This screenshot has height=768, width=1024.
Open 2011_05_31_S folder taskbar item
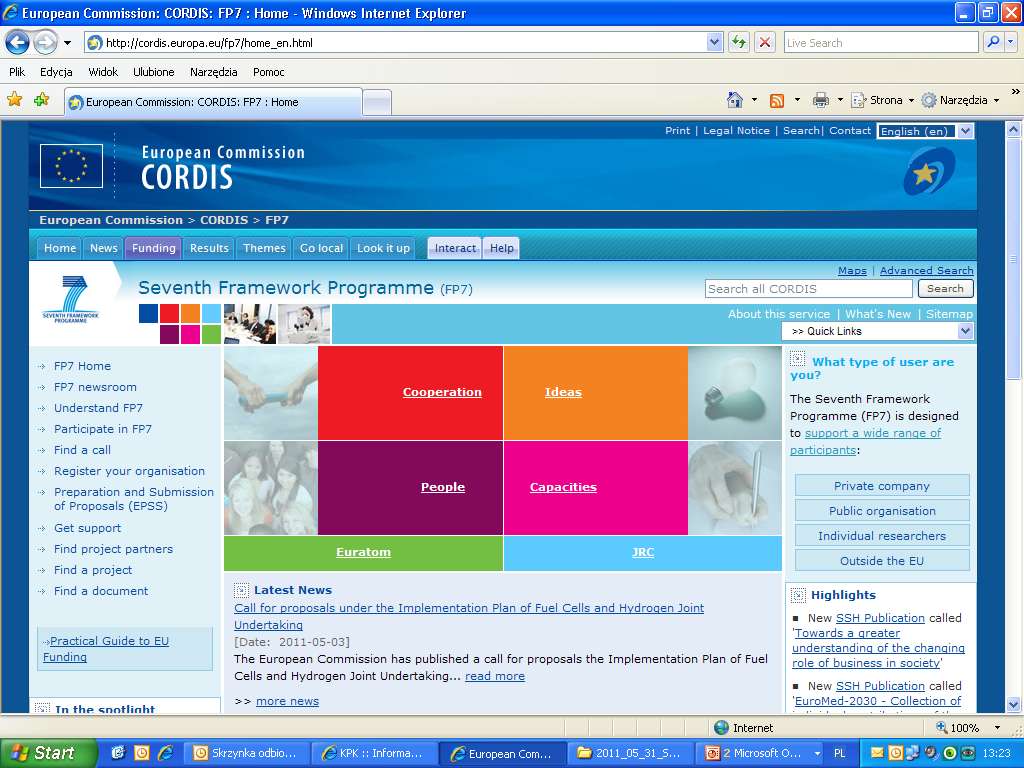click(x=628, y=753)
